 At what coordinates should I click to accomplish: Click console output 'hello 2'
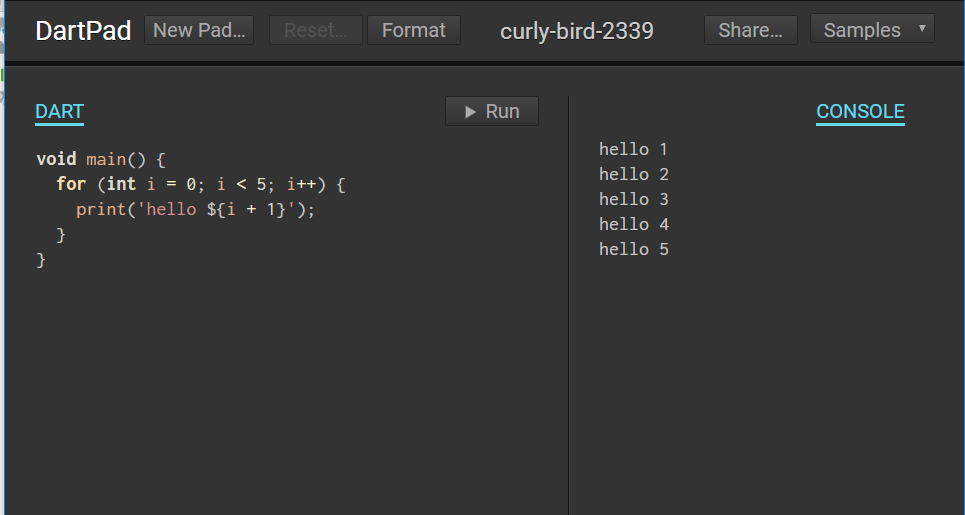coord(633,175)
